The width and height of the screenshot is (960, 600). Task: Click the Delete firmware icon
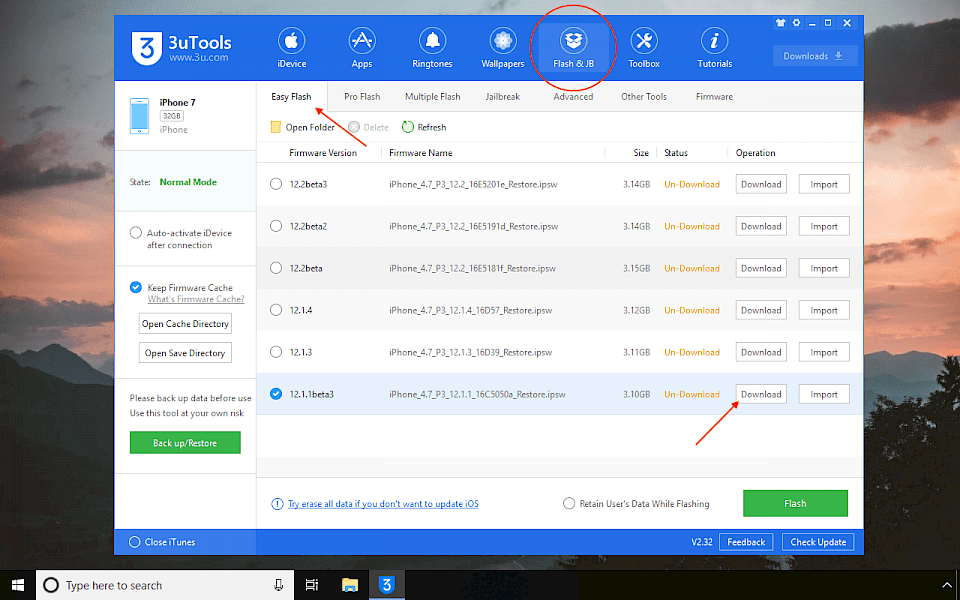pyautogui.click(x=354, y=127)
